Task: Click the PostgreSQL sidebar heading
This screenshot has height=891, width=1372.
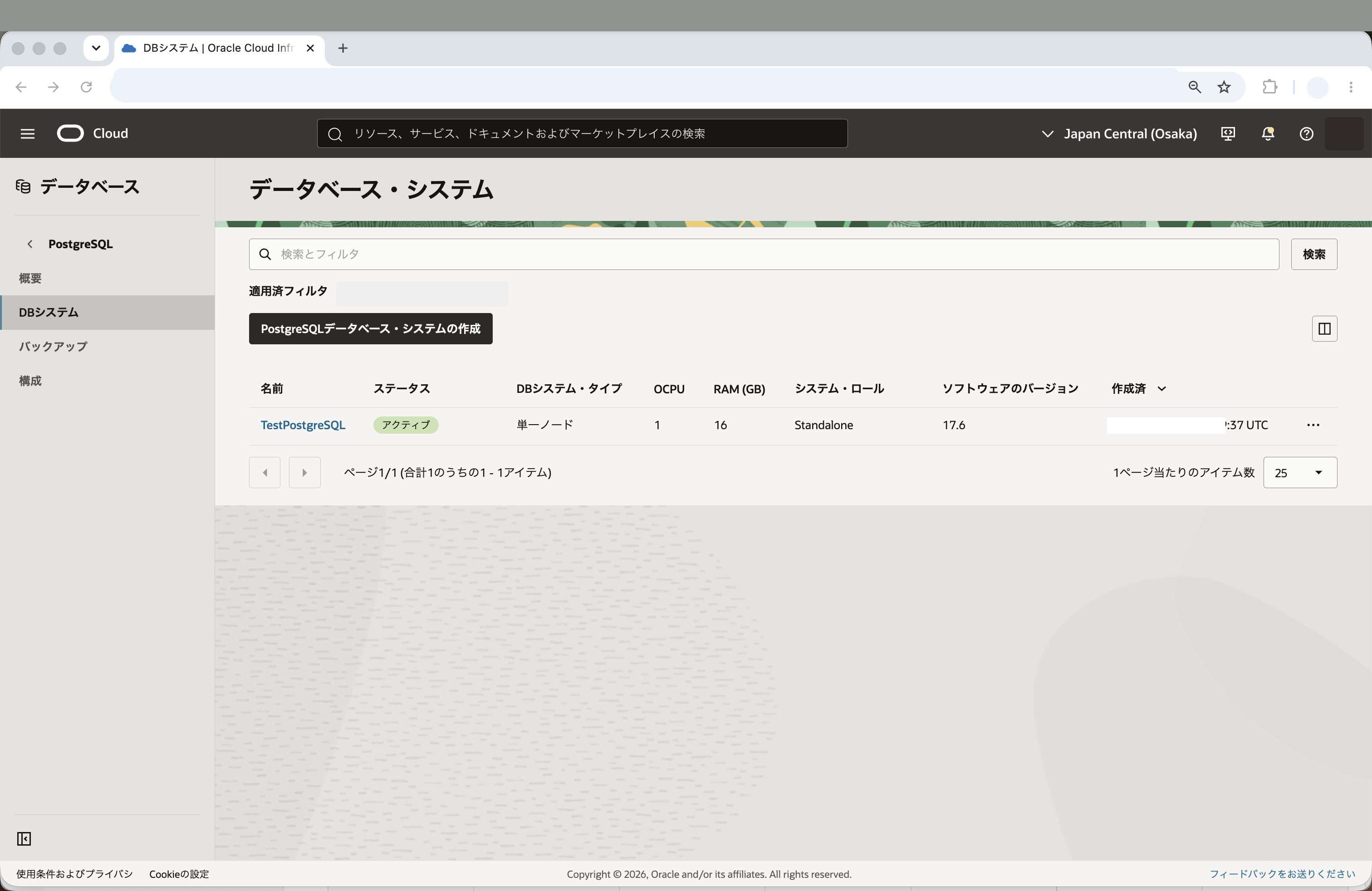Action: [81, 244]
